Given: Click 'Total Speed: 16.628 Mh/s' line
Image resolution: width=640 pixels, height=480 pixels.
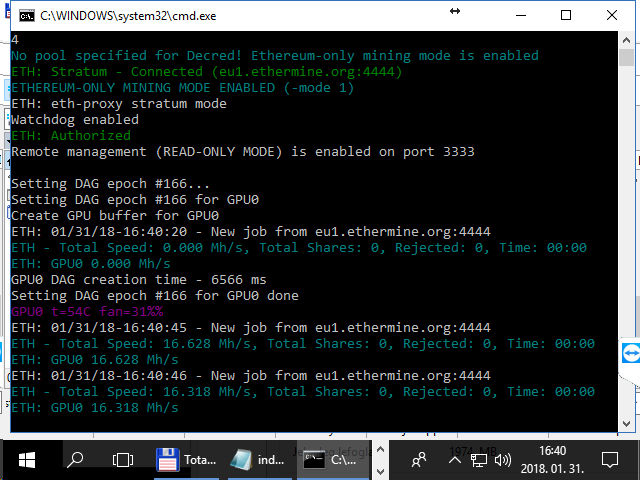Looking at the screenshot, I should (303, 344).
